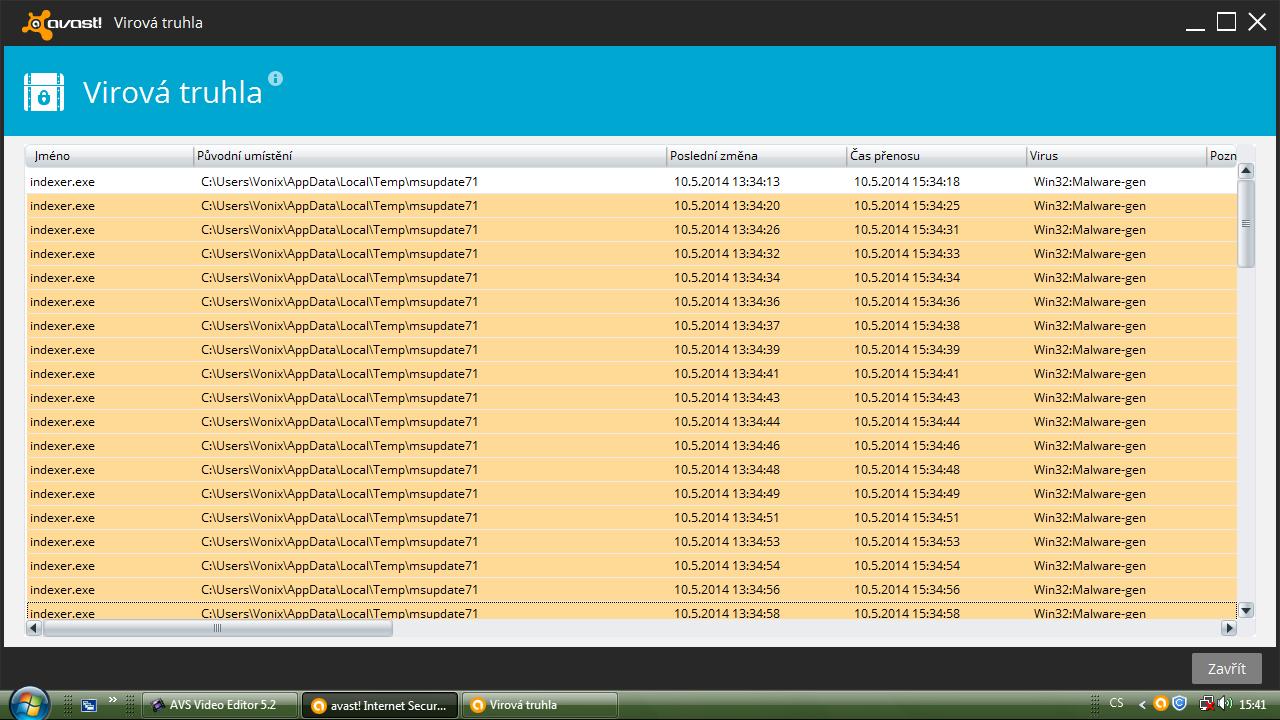Expand the hidden tray icons arrow

point(1142,704)
